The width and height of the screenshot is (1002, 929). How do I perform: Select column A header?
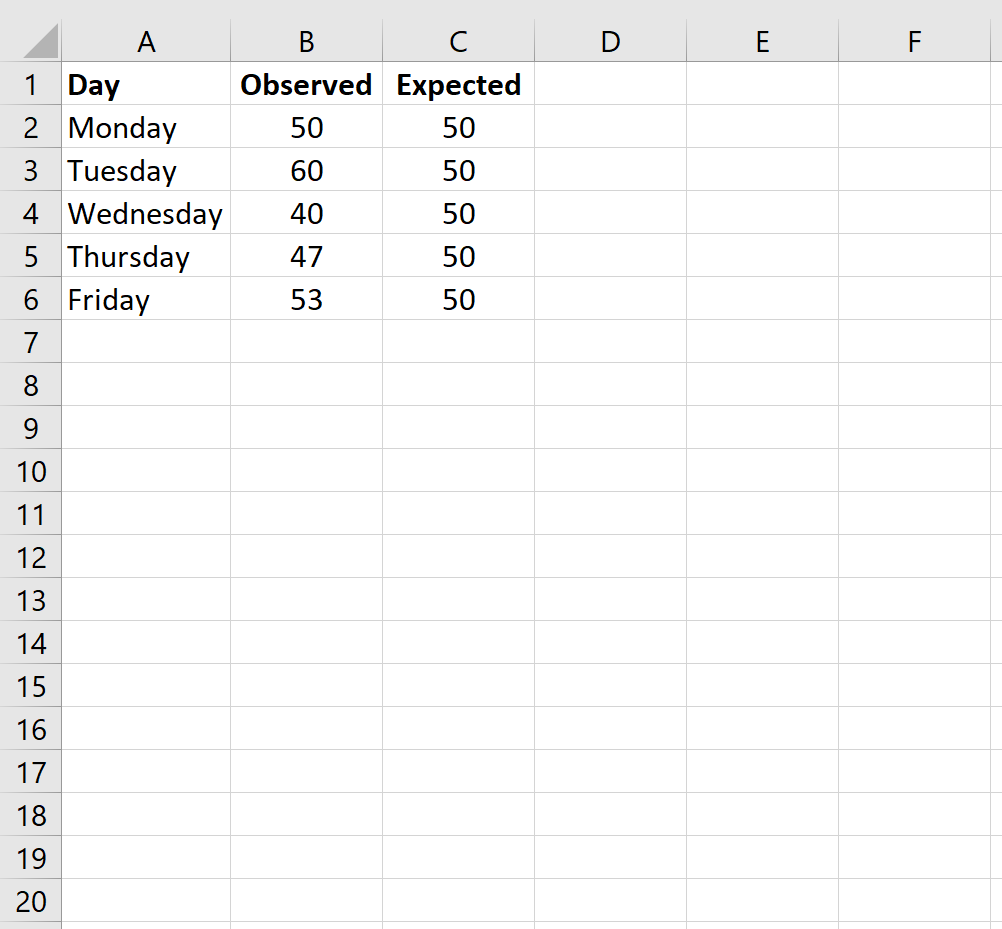[x=146, y=42]
